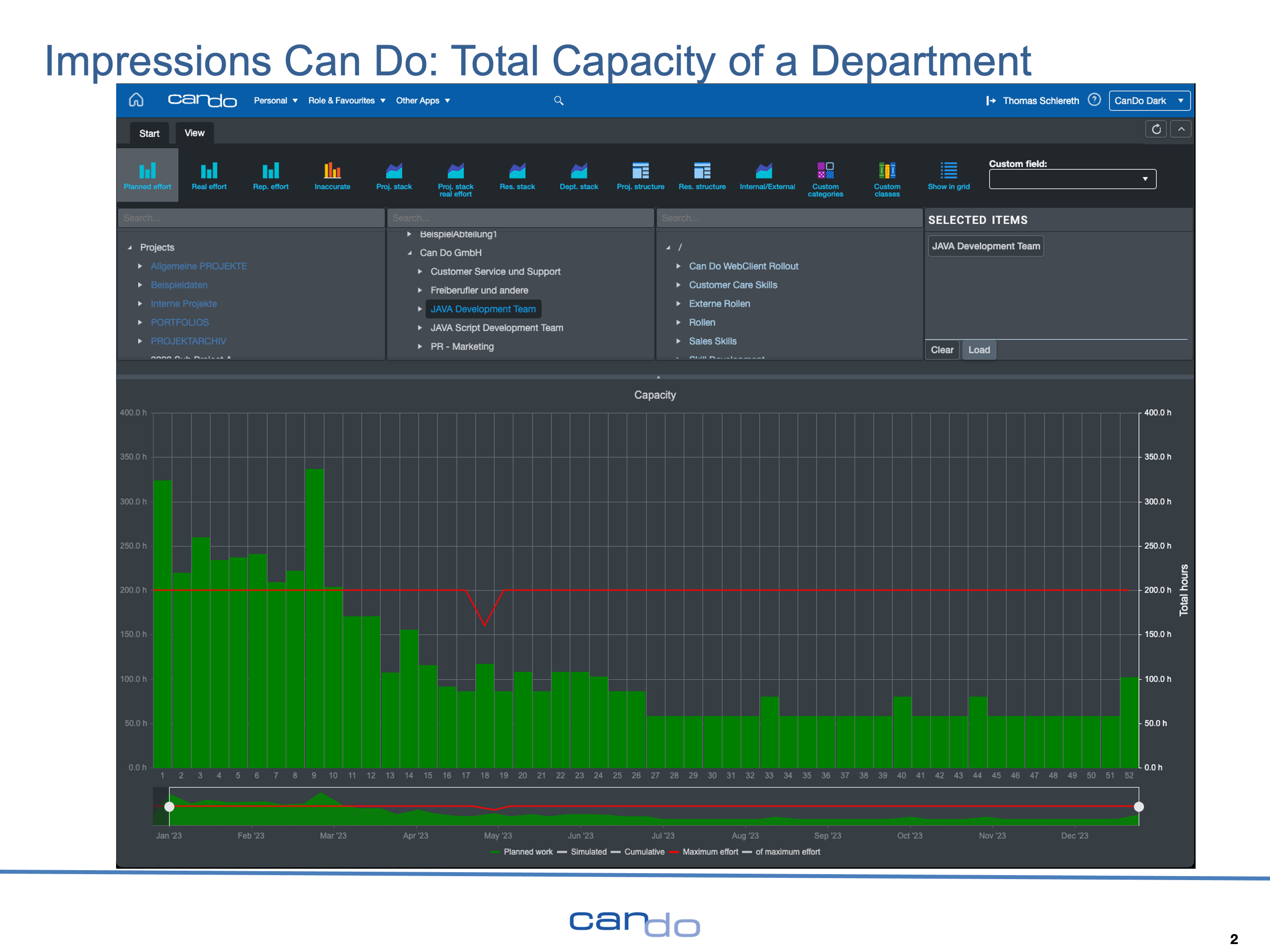Collapse the Can Do GmbH node
The width and height of the screenshot is (1270, 952).
click(409, 253)
